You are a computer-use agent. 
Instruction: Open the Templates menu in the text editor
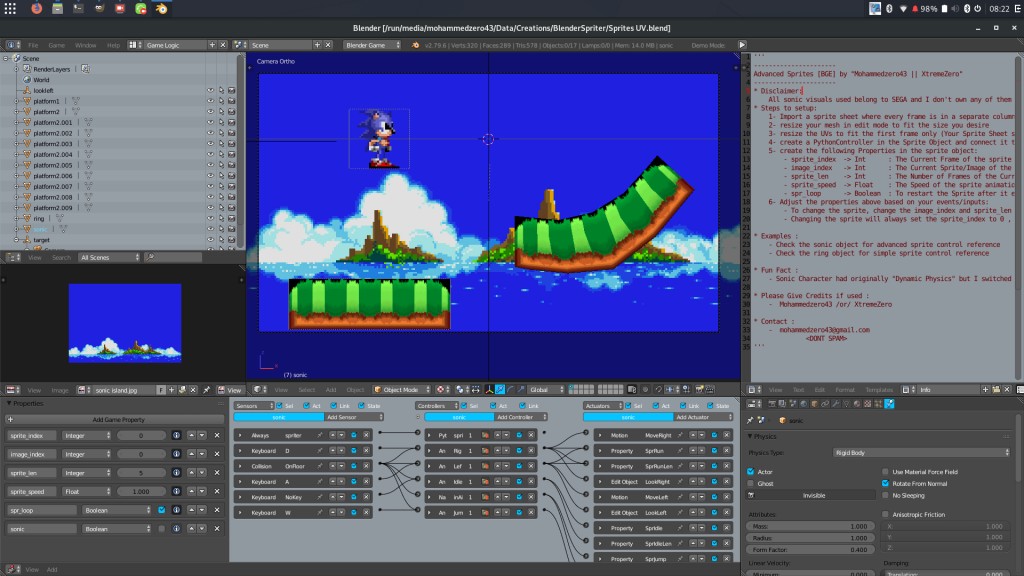(x=879, y=389)
